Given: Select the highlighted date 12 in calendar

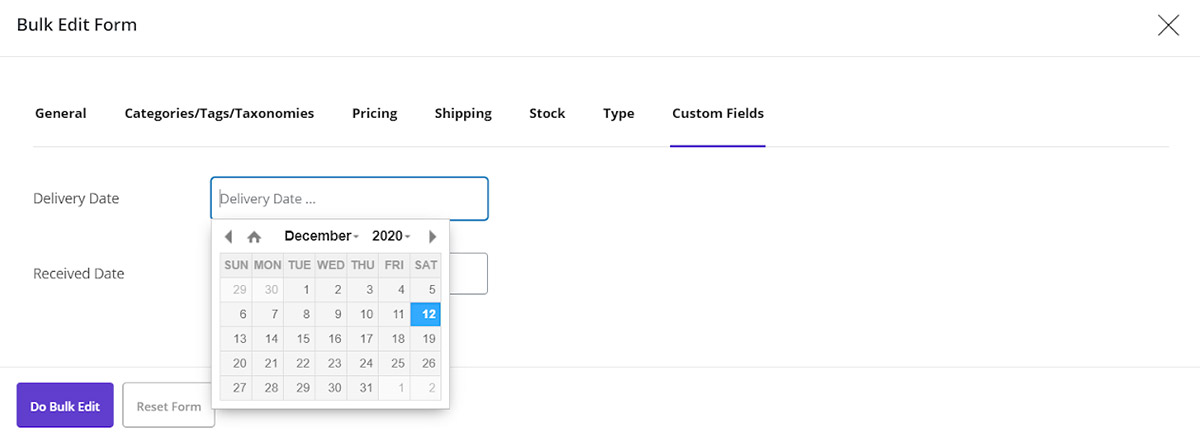Looking at the screenshot, I should pyautogui.click(x=426, y=314).
